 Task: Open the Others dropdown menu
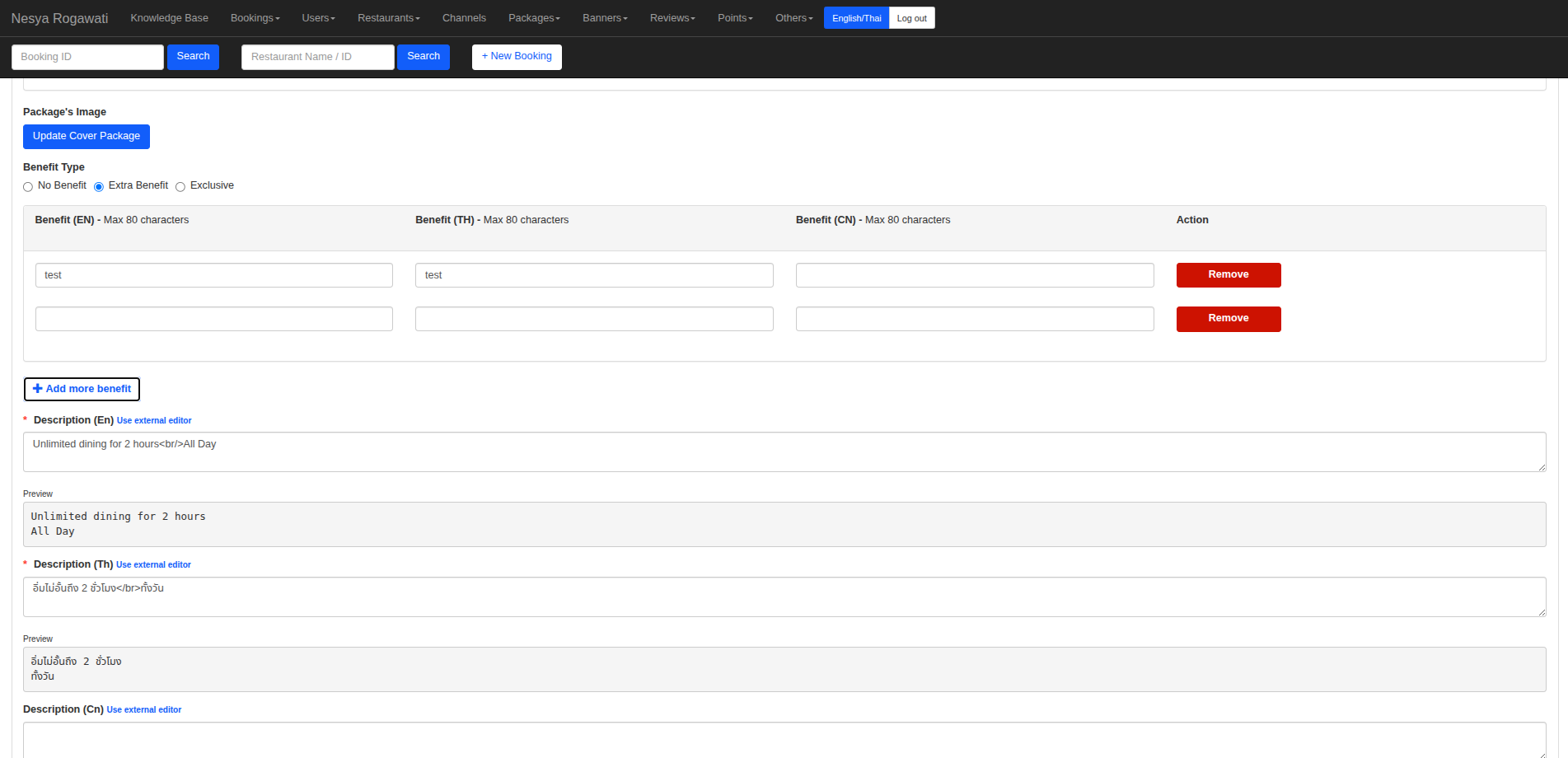[793, 18]
